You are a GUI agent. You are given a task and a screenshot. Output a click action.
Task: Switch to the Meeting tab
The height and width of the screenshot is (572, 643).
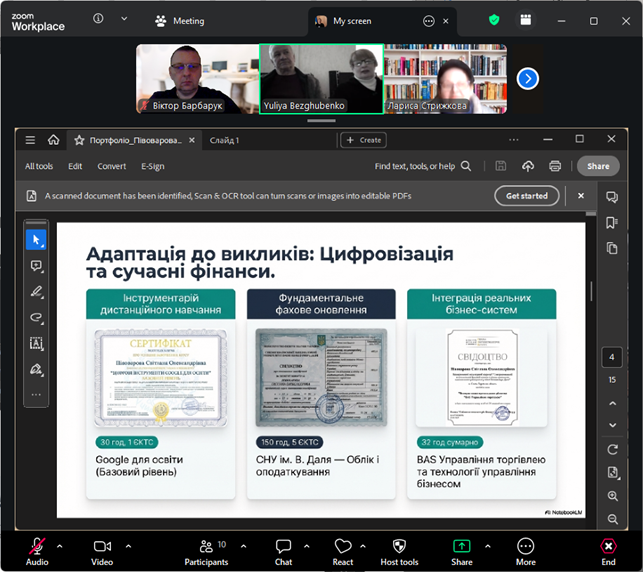point(180,21)
